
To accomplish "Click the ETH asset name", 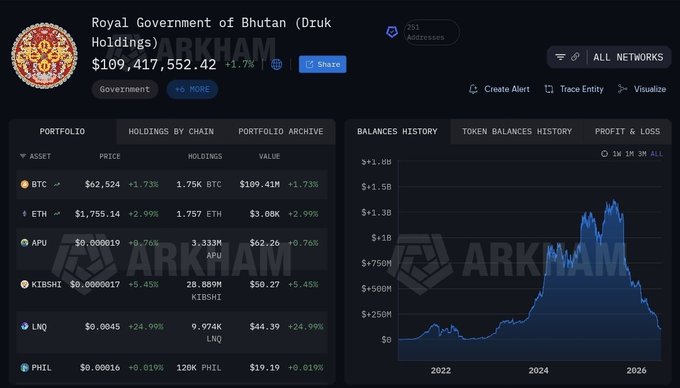I will (39, 214).
